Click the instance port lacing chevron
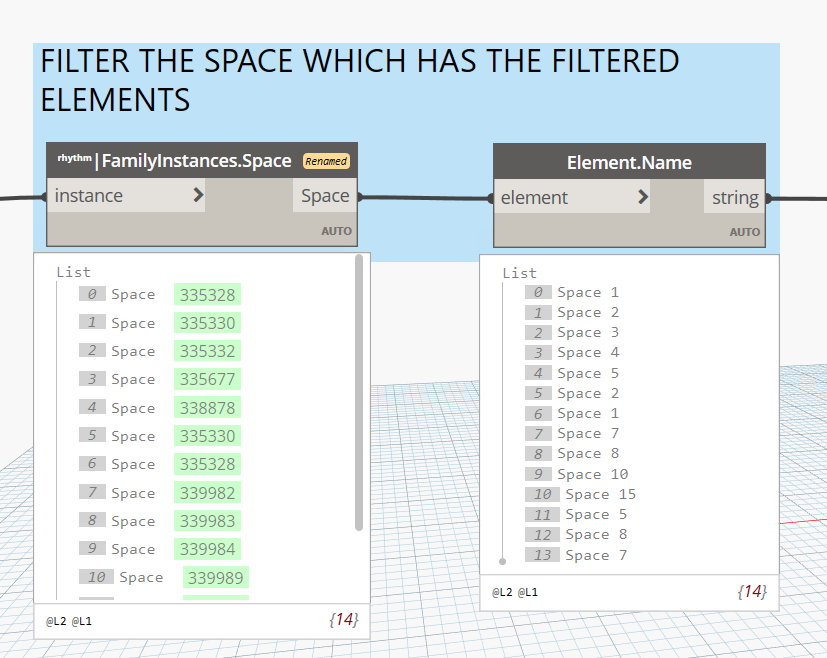The width and height of the screenshot is (827, 658). pos(198,195)
